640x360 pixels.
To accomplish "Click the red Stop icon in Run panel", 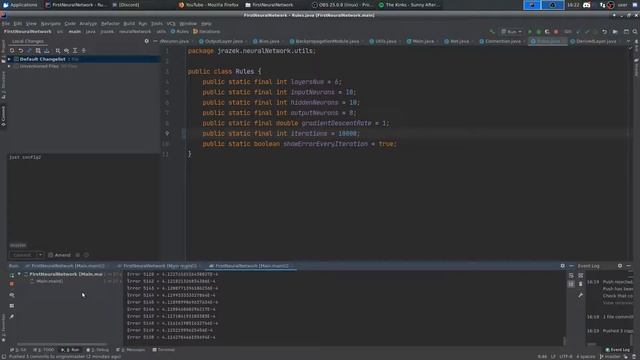I will point(12,284).
